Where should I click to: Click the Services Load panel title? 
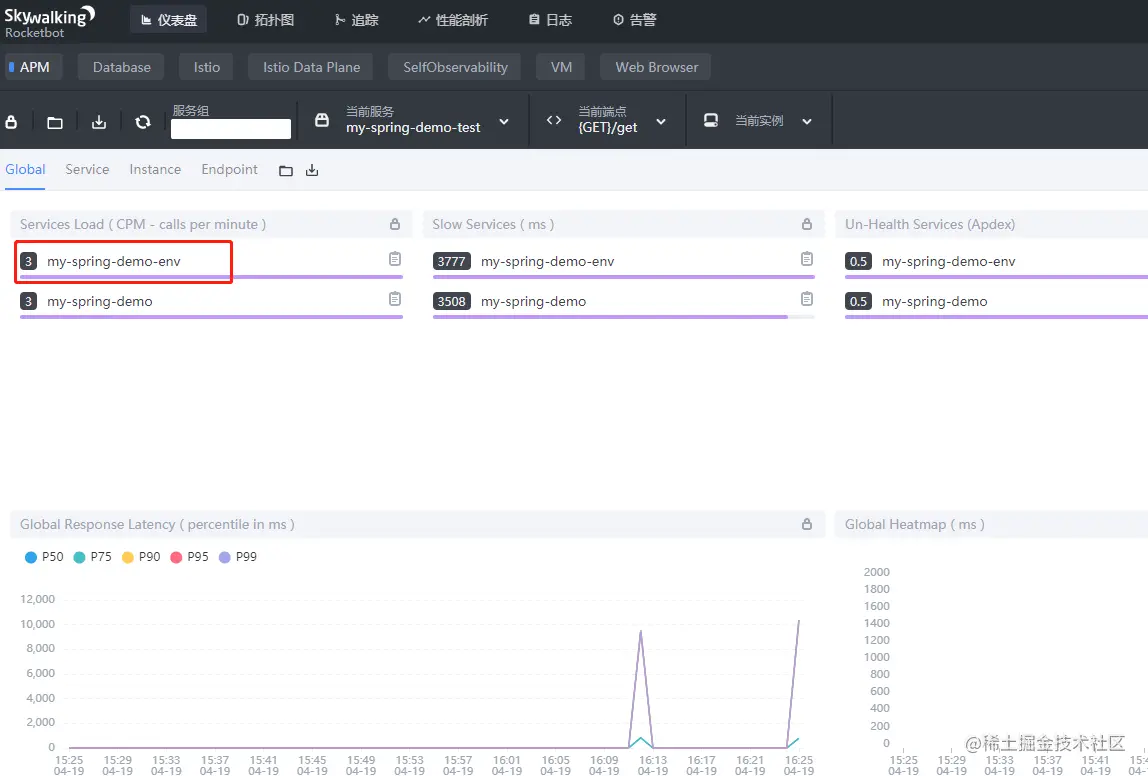tap(143, 224)
